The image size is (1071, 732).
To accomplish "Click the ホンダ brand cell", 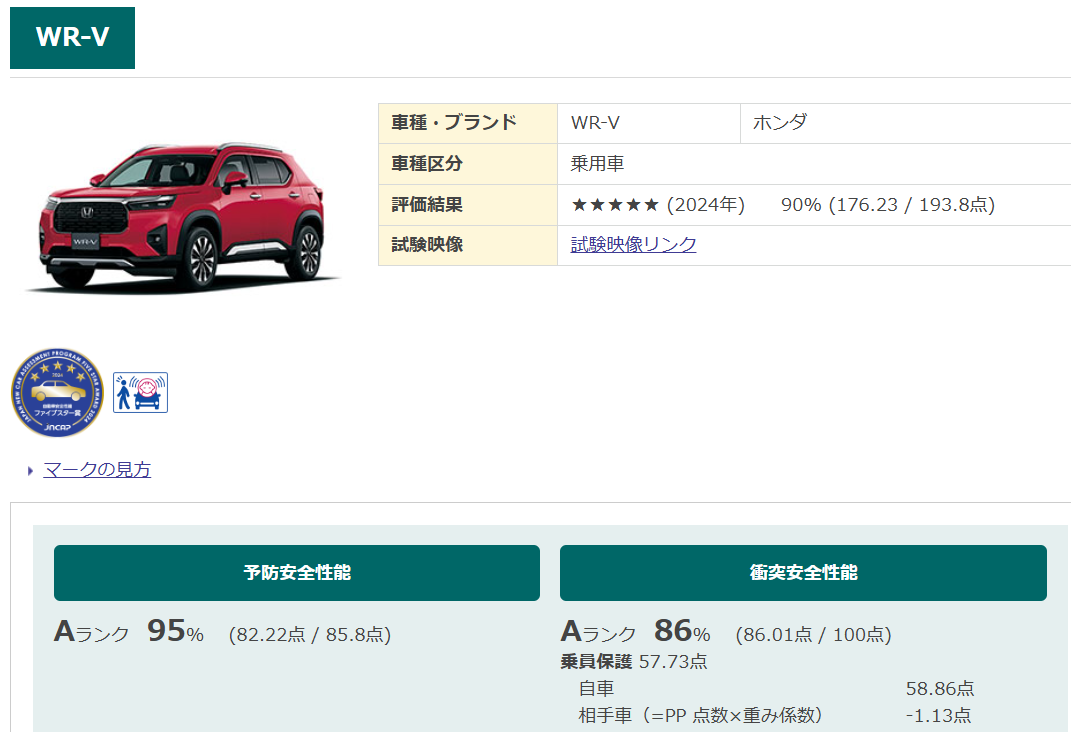I will point(906,124).
